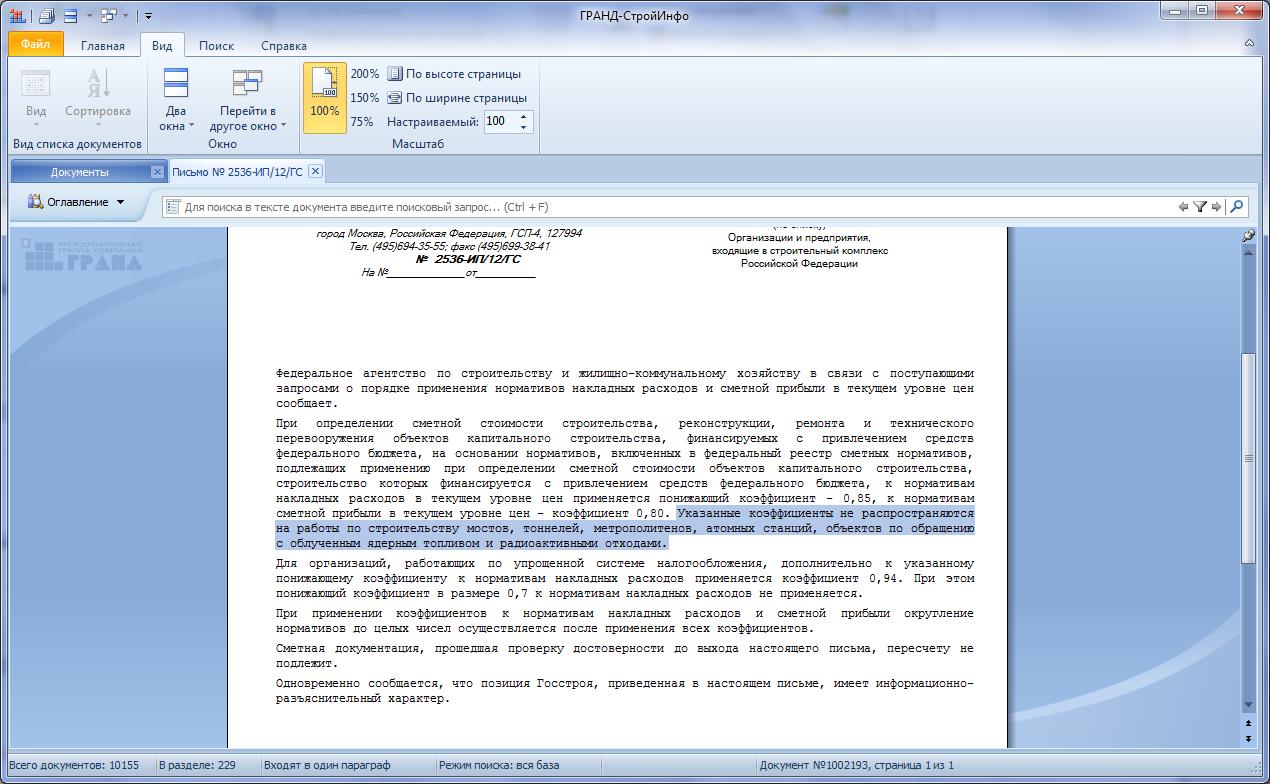The height and width of the screenshot is (784, 1270).
Task: Increase custom zoom with up spinner
Action: [524, 117]
